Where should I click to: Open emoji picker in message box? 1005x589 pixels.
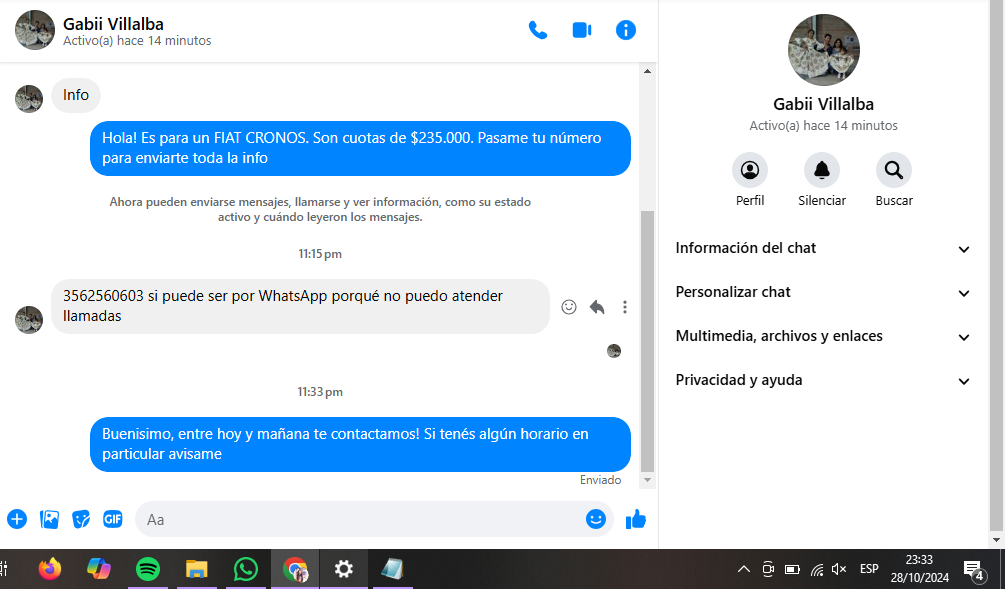coord(596,519)
